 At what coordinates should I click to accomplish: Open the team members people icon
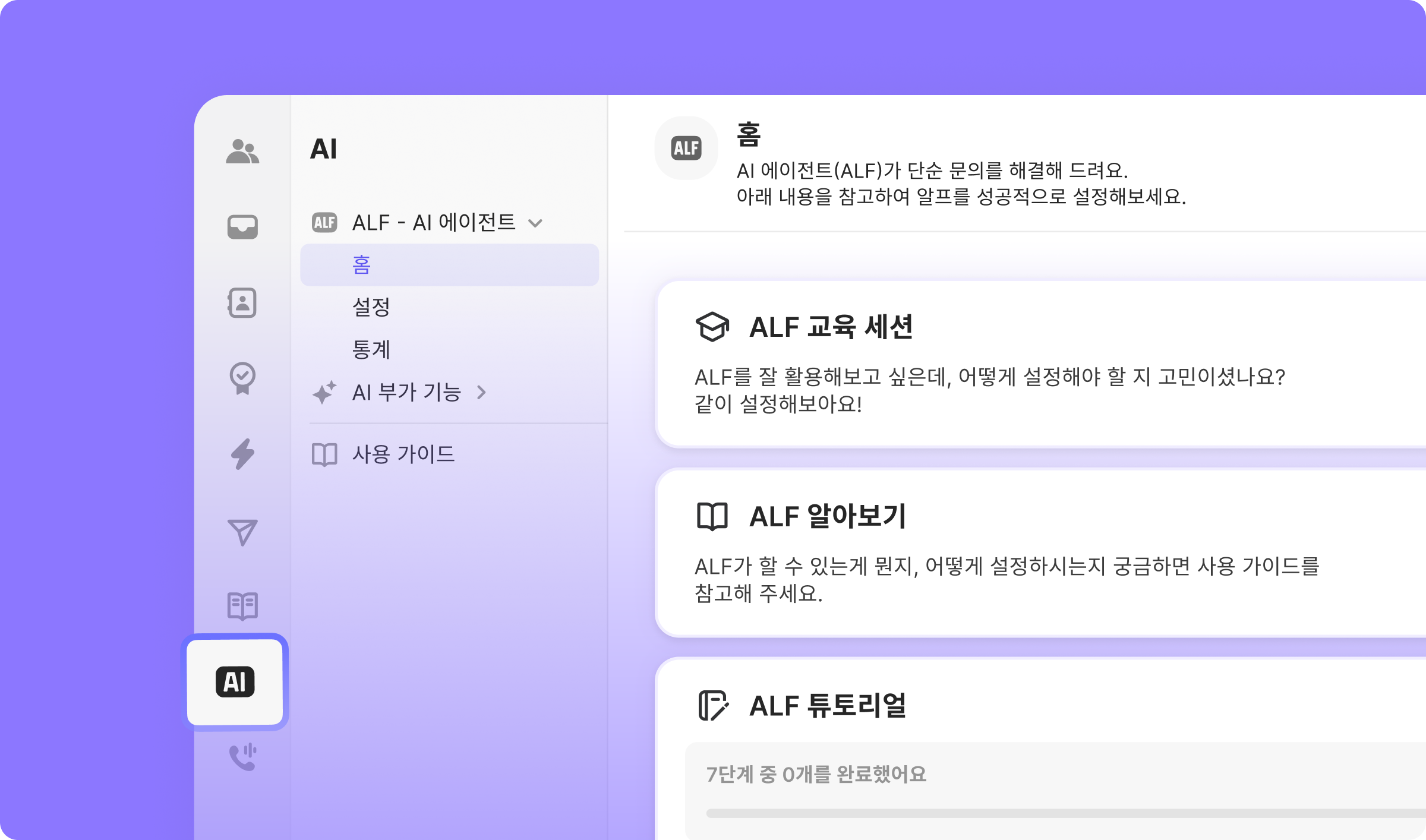tap(242, 151)
